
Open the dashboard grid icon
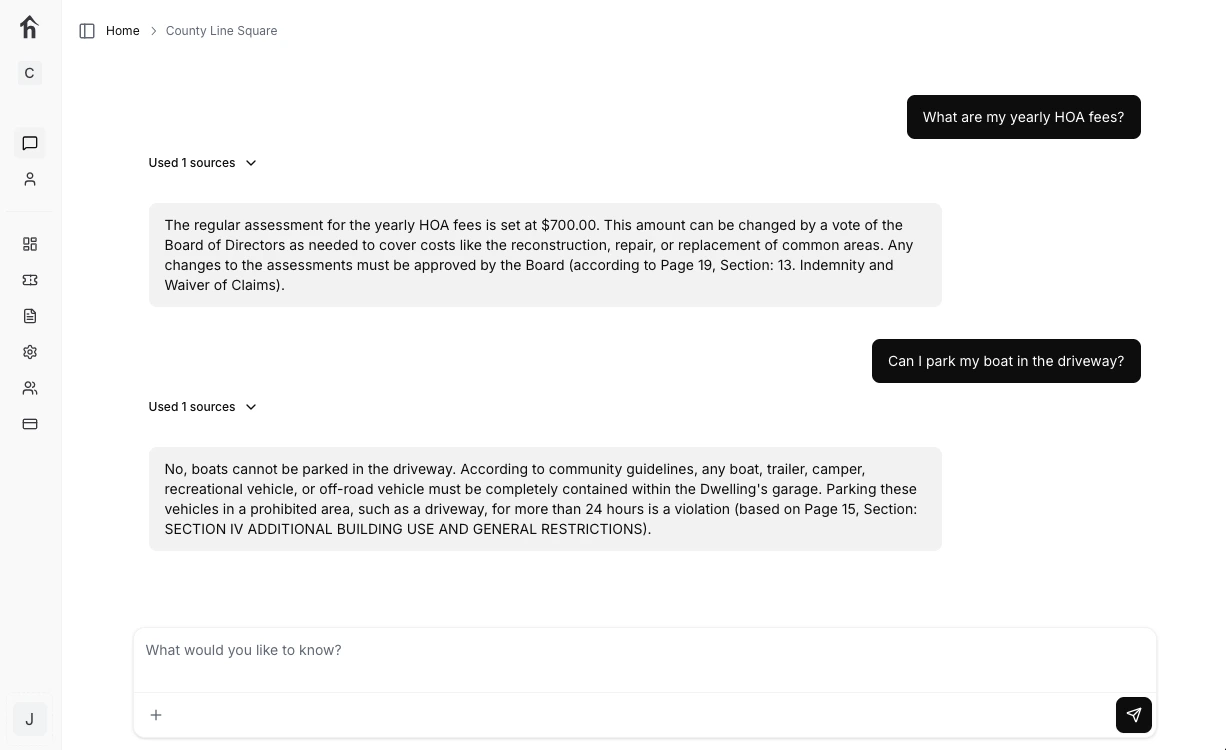(x=30, y=244)
